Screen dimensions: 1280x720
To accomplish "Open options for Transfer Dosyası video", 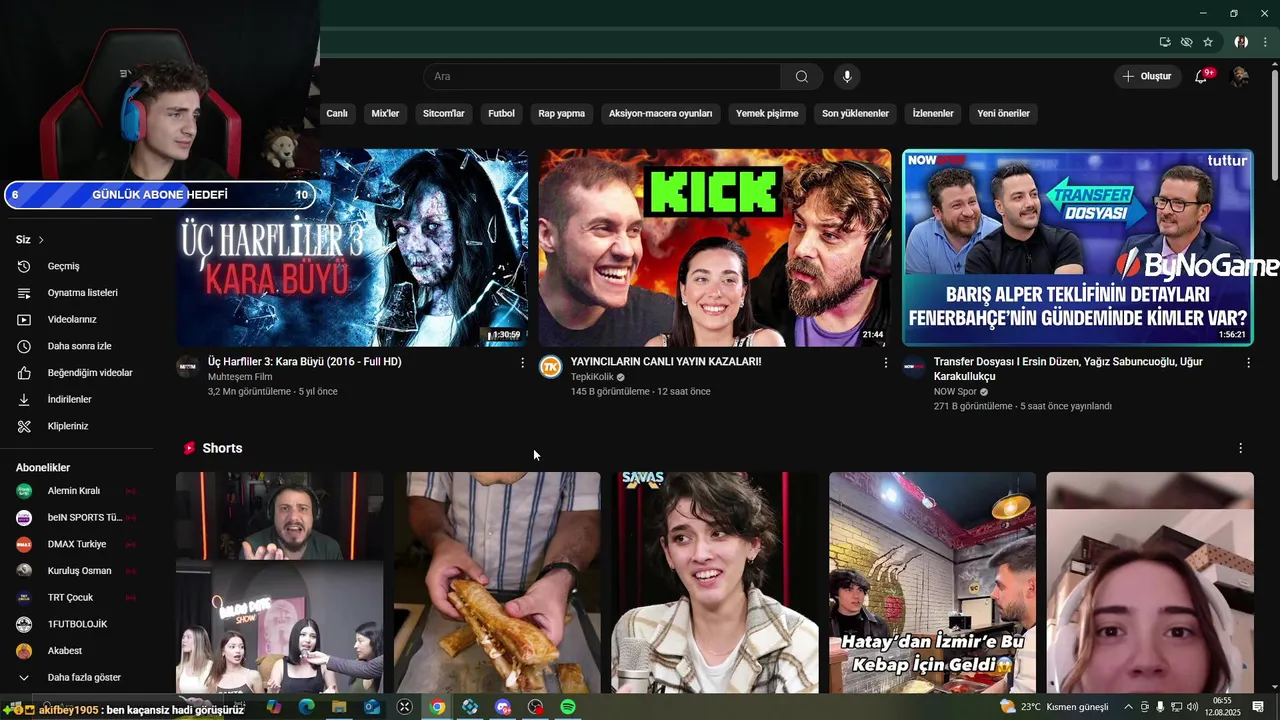I will point(1248,363).
